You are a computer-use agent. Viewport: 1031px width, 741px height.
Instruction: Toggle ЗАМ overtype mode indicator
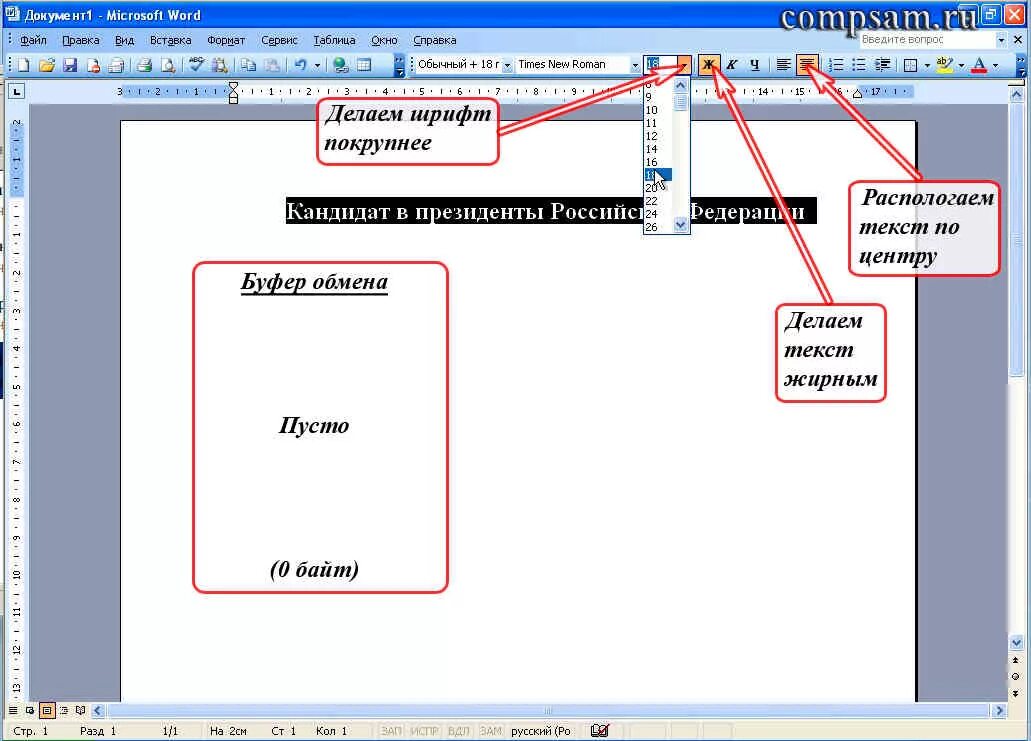[491, 731]
